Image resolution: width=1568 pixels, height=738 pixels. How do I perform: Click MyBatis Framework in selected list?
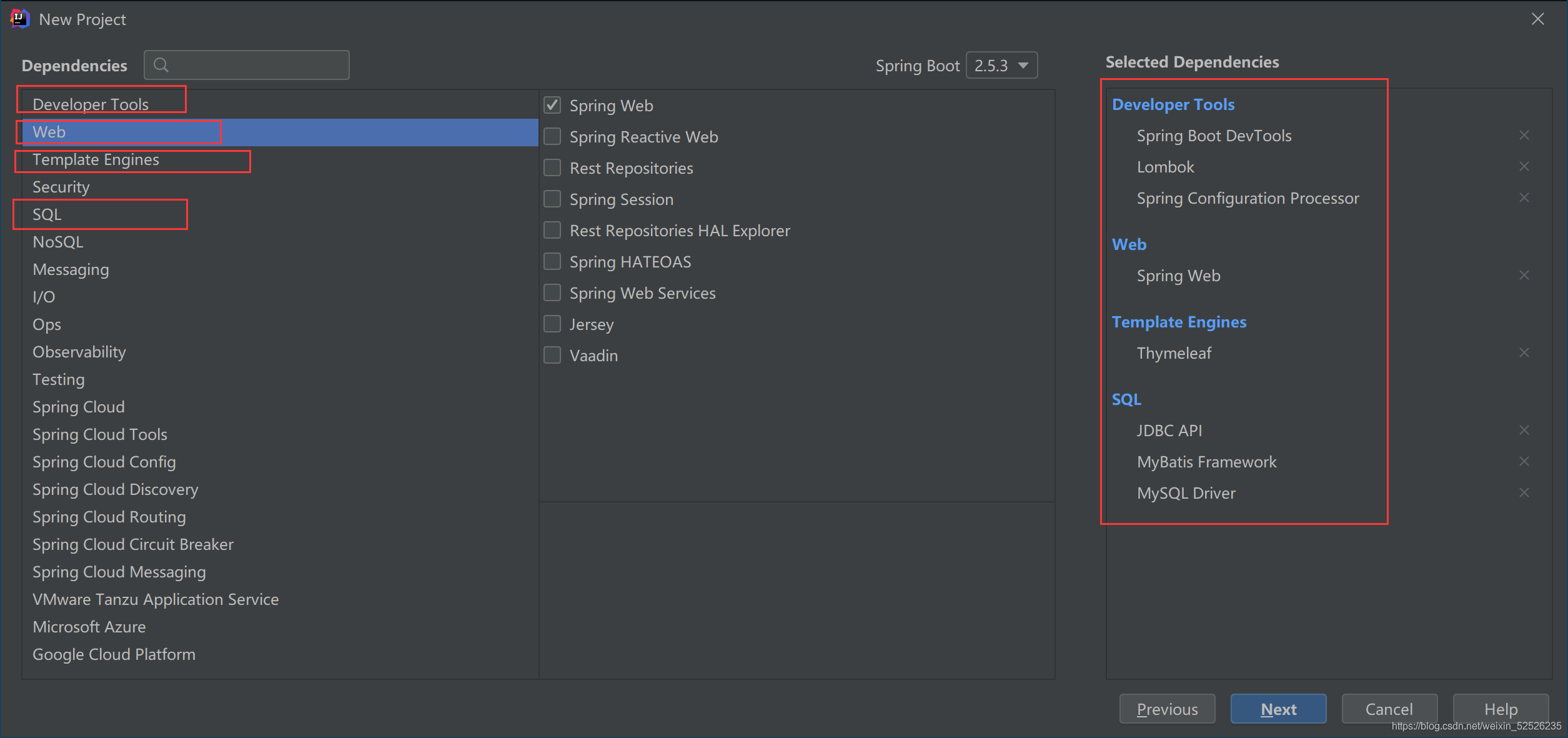click(x=1207, y=462)
